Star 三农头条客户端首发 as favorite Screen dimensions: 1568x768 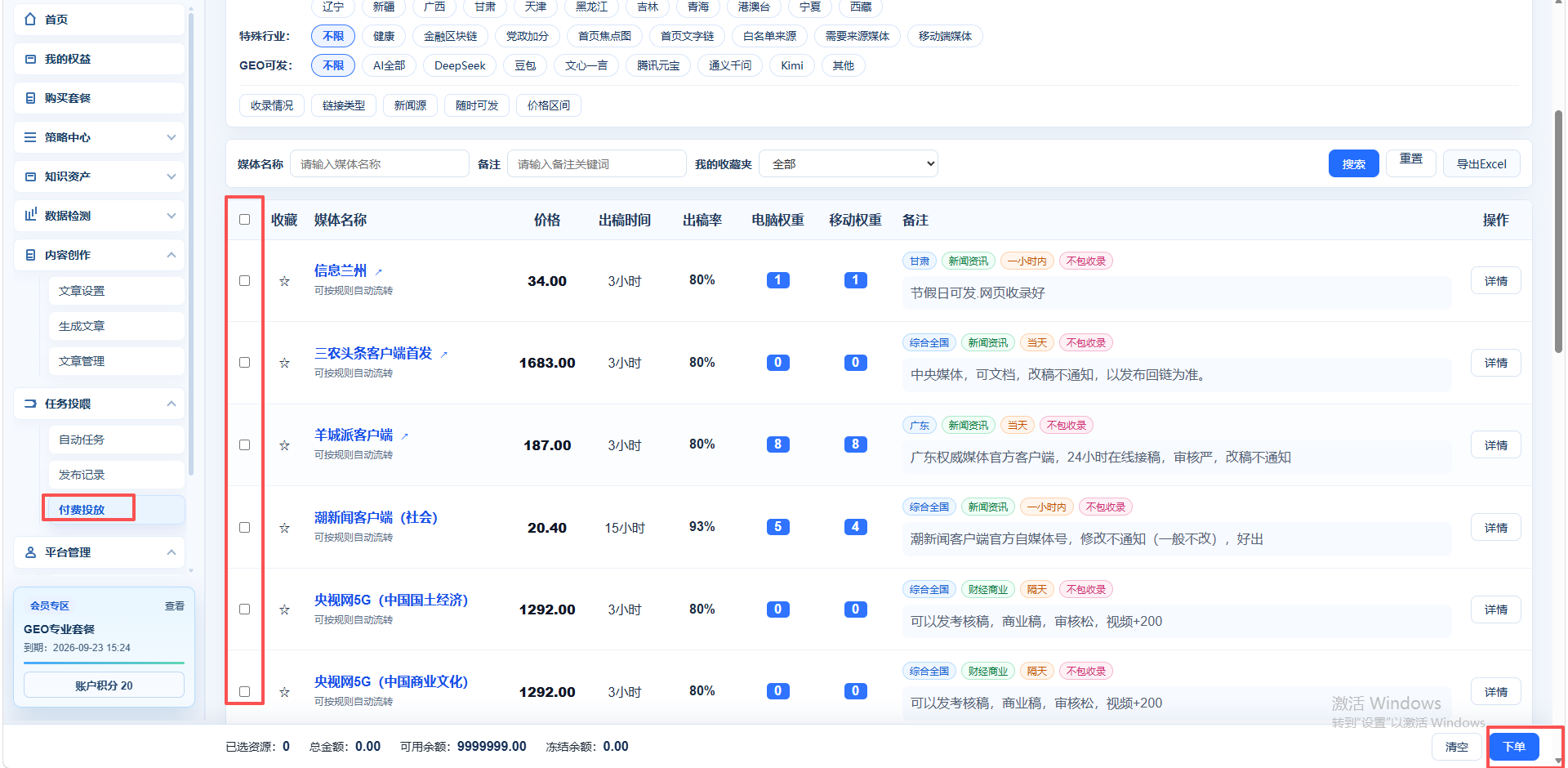click(284, 363)
